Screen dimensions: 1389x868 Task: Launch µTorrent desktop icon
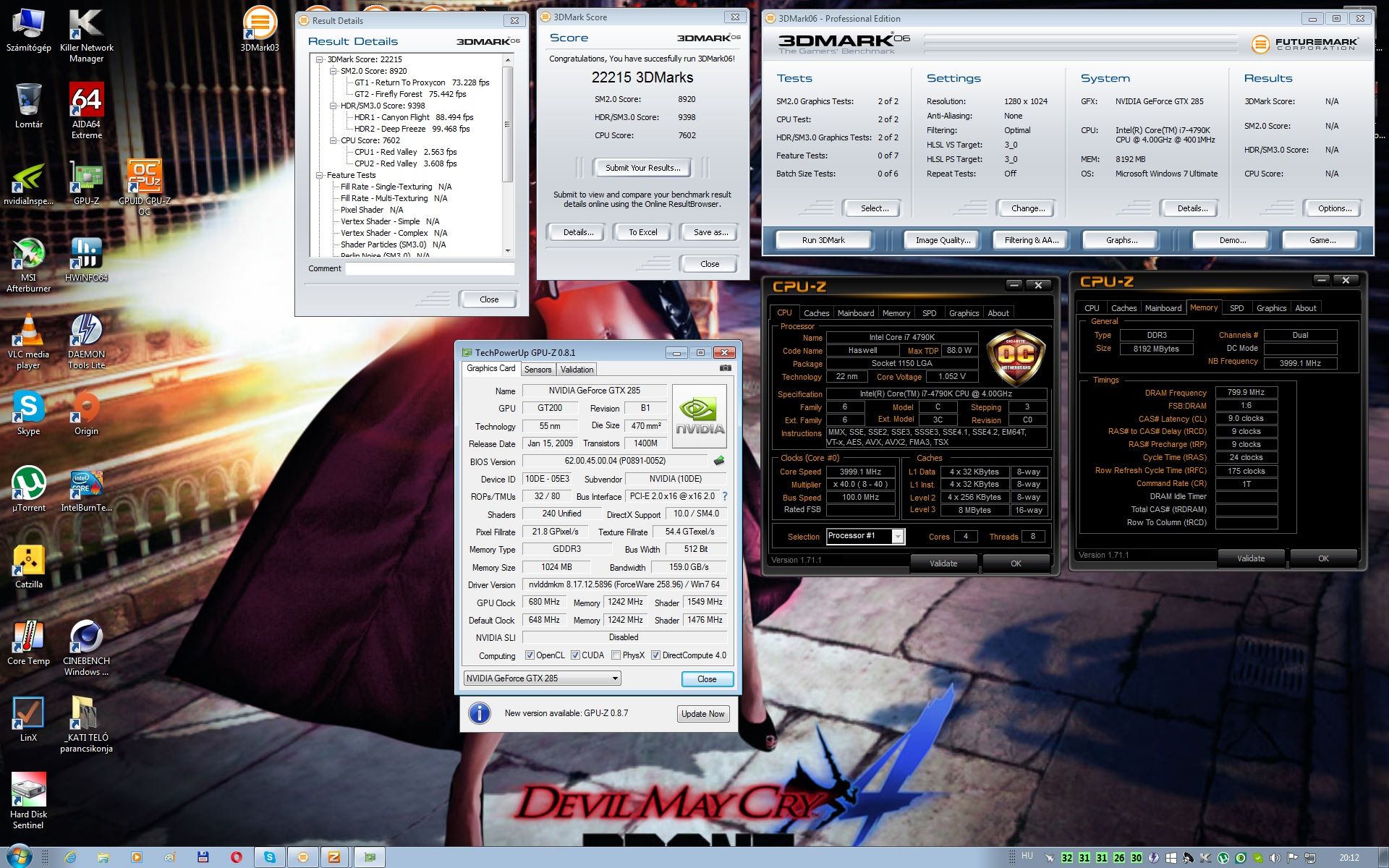click(x=28, y=490)
